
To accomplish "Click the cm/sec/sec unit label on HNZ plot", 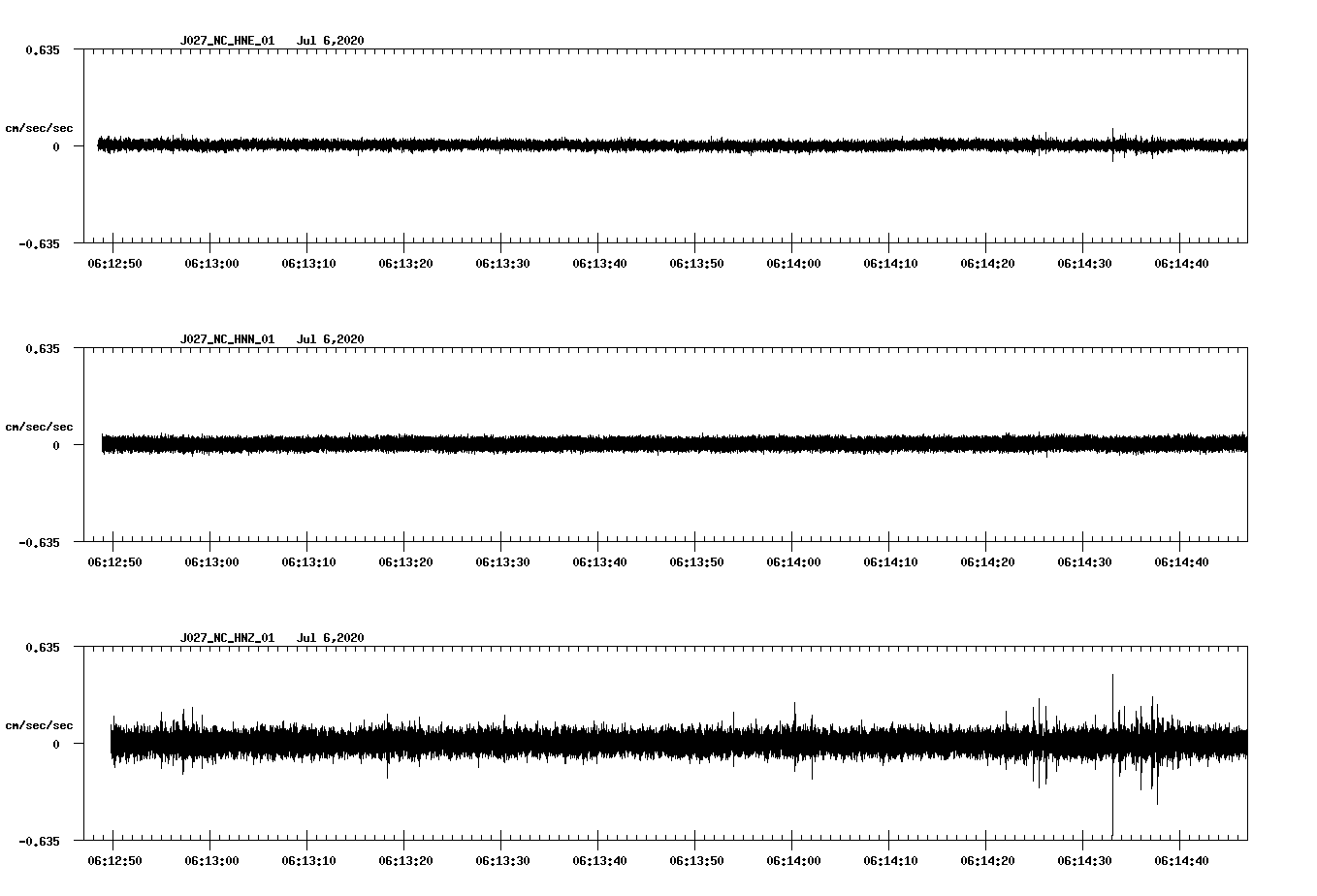I will tap(39, 725).
